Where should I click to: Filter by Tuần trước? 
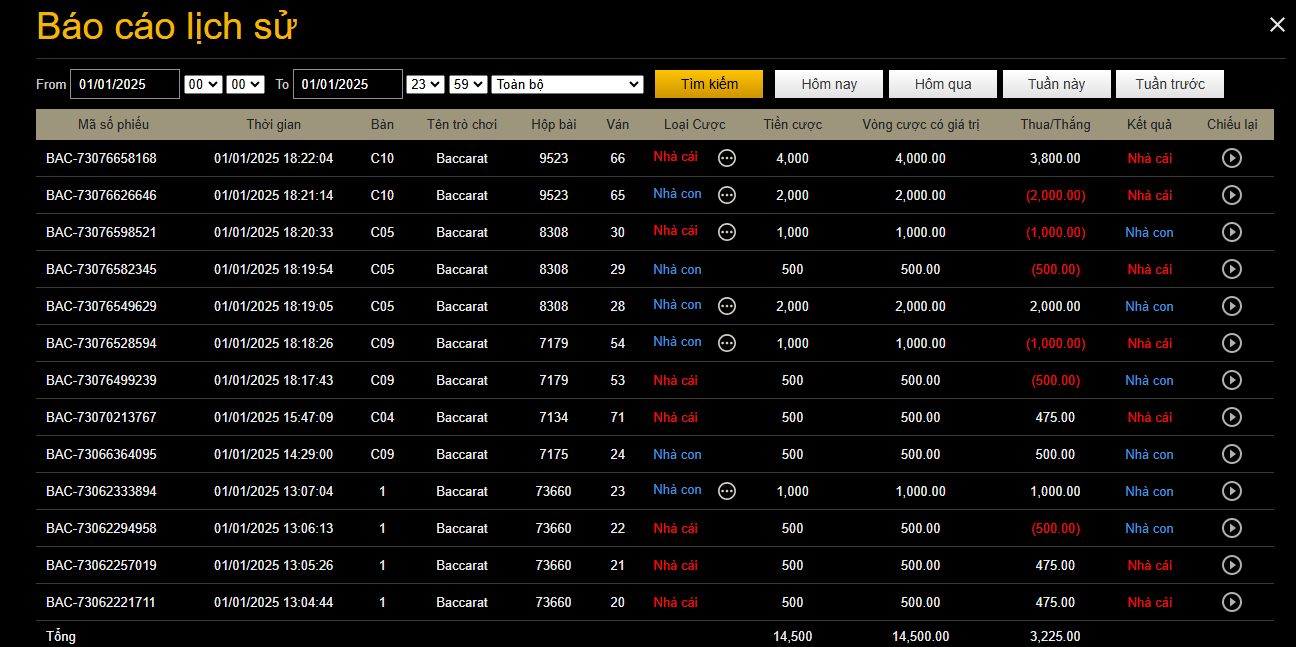[x=1169, y=84]
